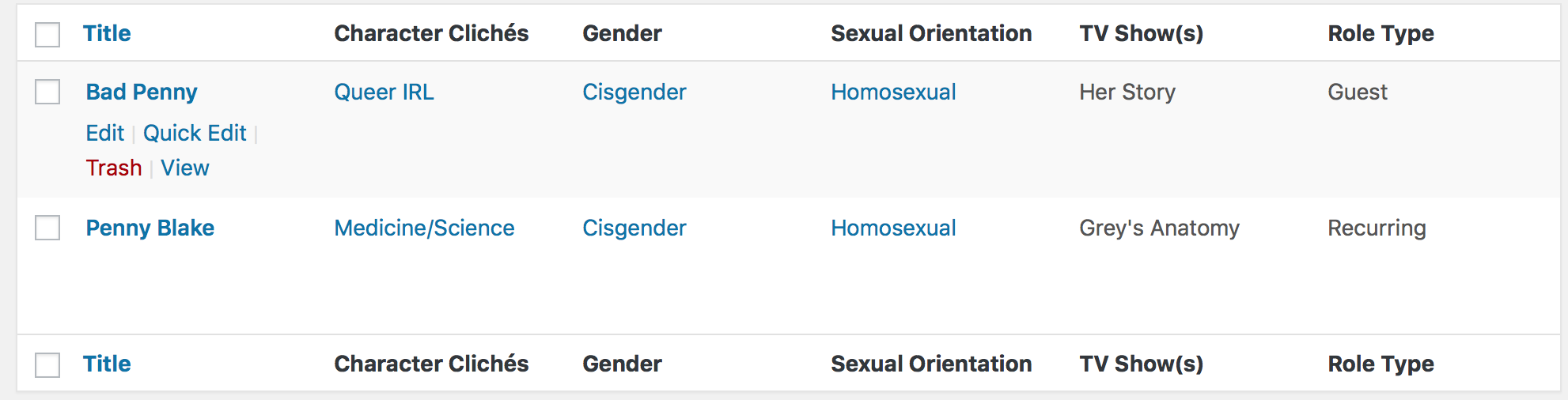This screenshot has width=1568, height=400.
Task: Check the Bad Penny row checkbox
Action: pyautogui.click(x=47, y=92)
